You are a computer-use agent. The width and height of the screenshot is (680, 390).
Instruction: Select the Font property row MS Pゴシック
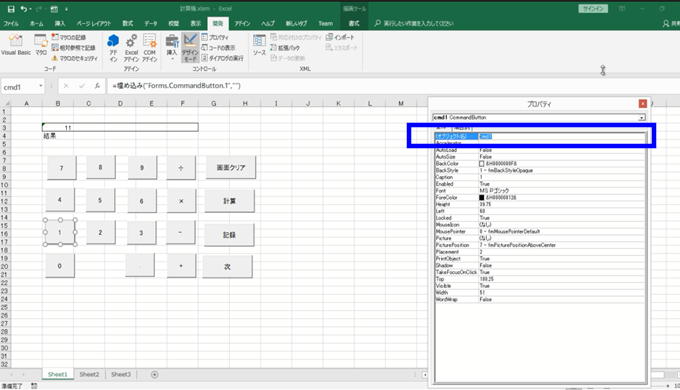[x=540, y=191]
